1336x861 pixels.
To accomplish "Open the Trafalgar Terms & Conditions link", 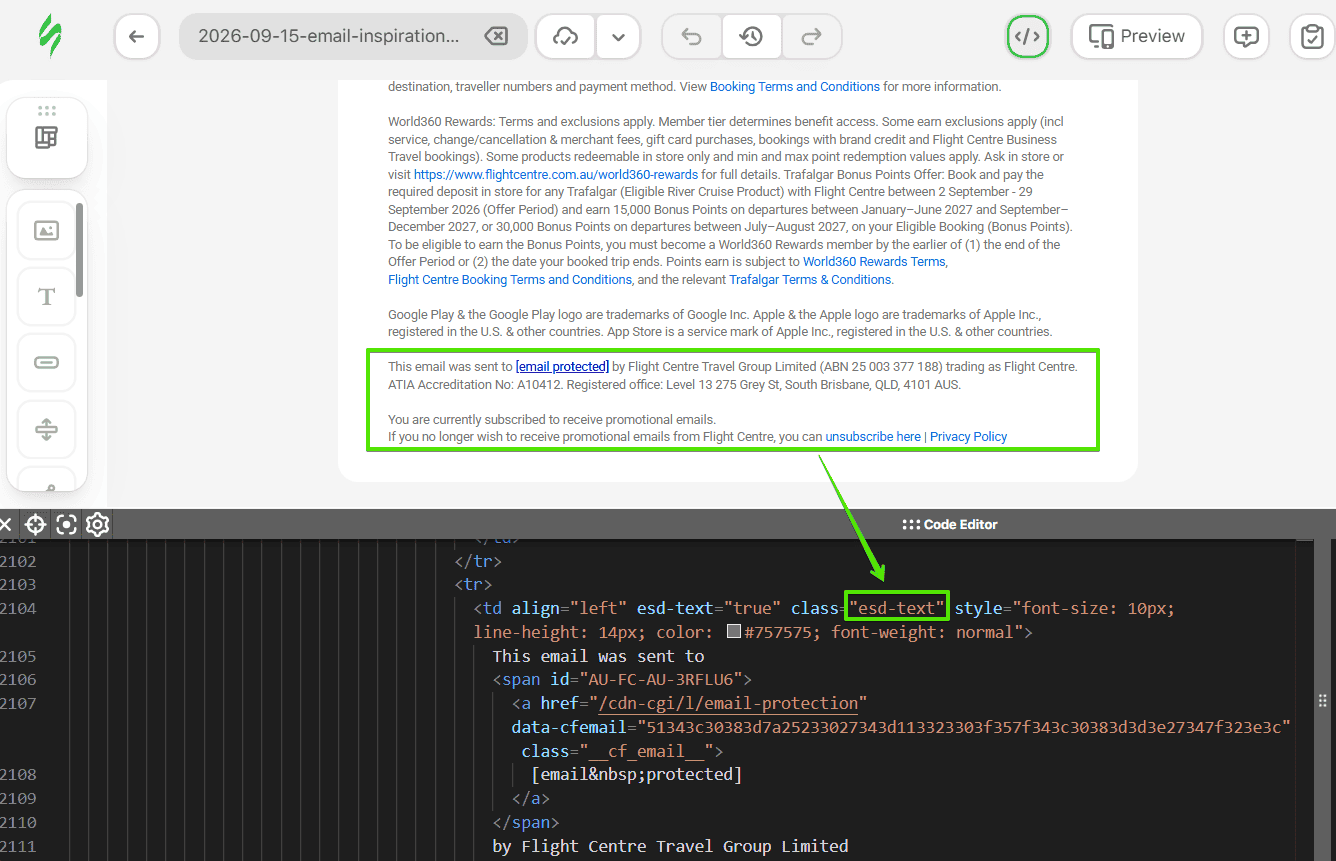I will (x=810, y=280).
